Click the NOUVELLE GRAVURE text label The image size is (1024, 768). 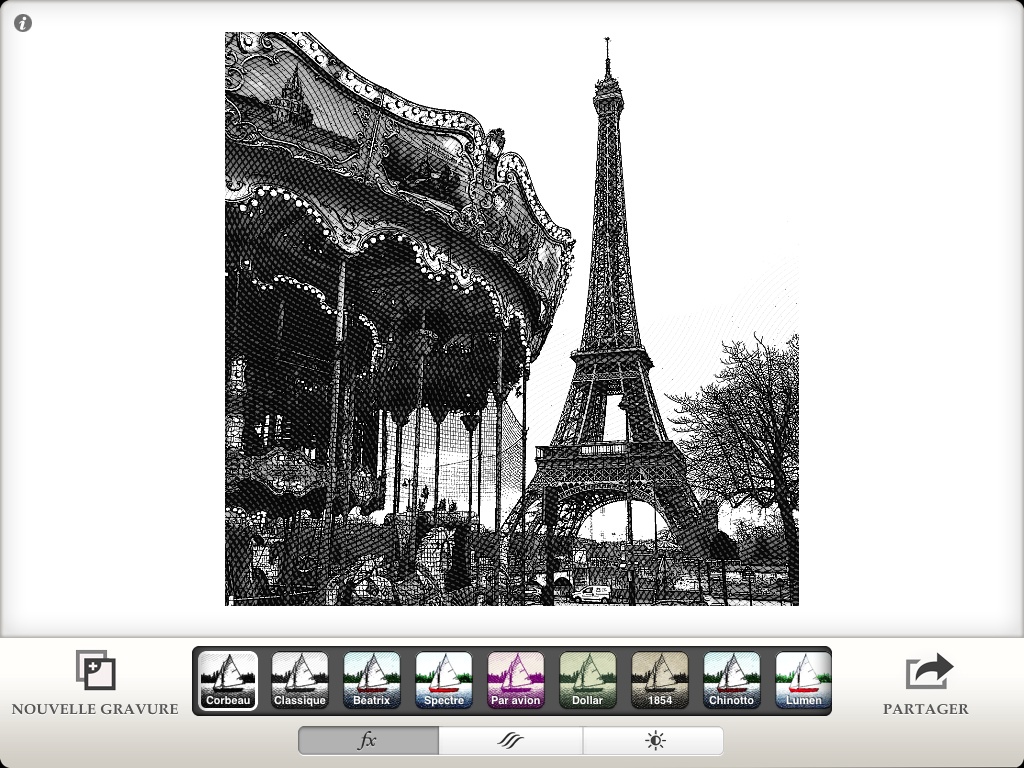coord(95,709)
